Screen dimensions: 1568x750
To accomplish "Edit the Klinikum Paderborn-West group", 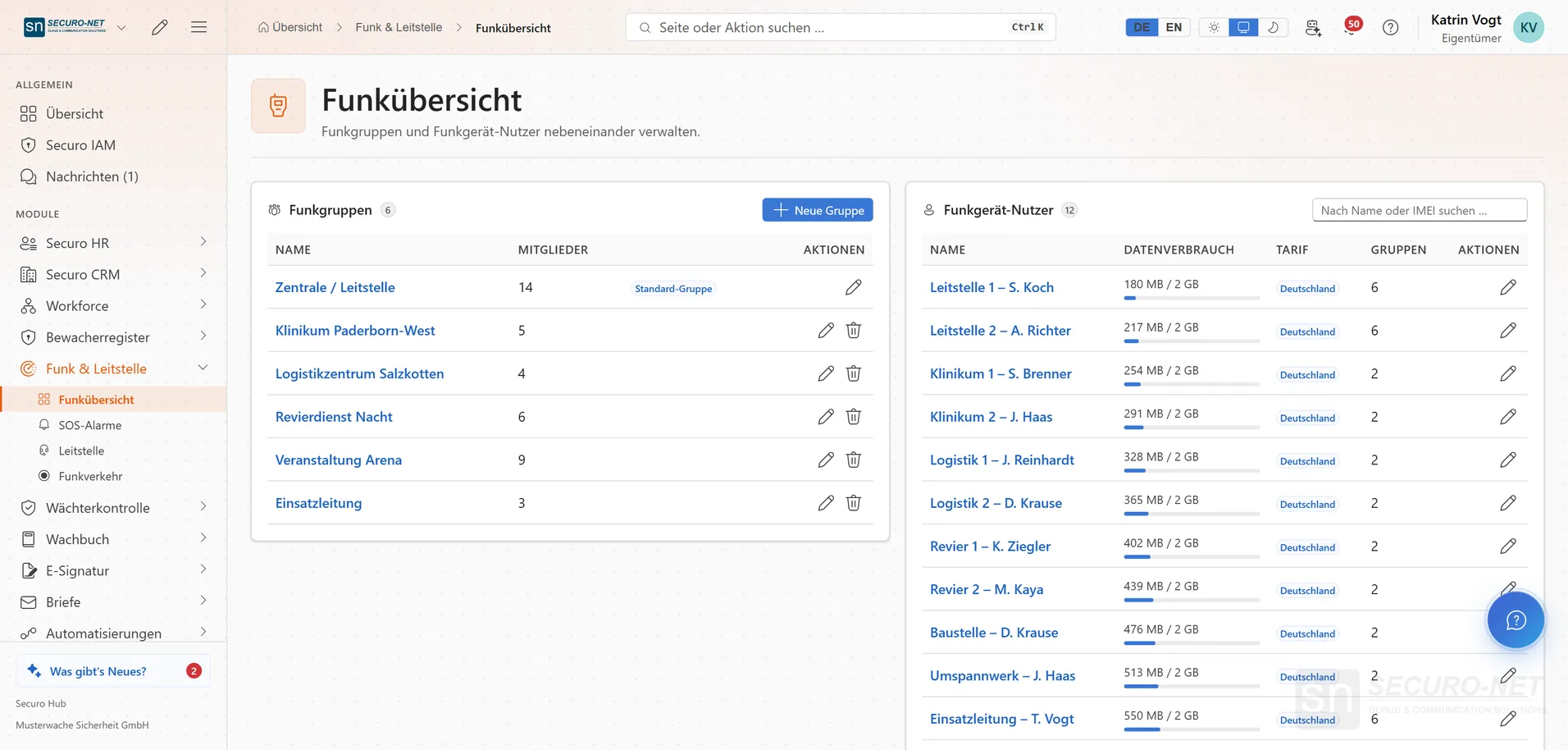I will pos(826,330).
